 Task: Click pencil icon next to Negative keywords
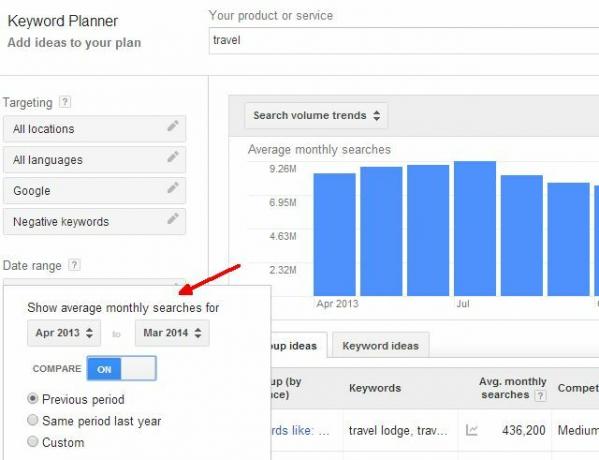[x=173, y=219]
